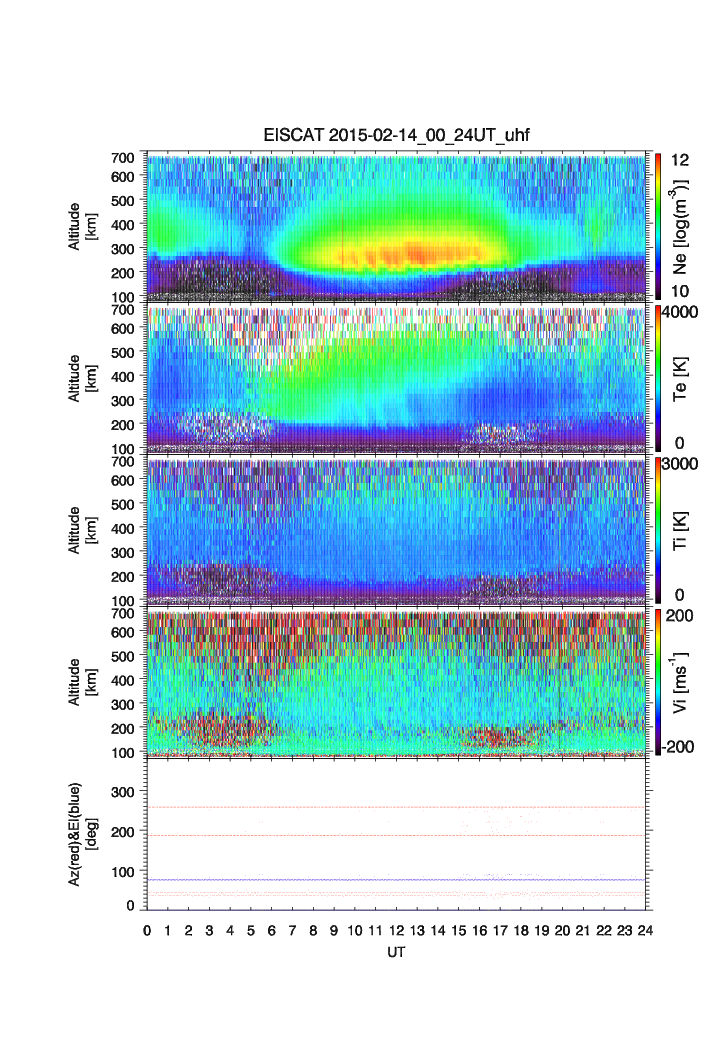Click the '600' altitude tick of the Vi panel
The image size is (708, 1062).
tap(123, 632)
